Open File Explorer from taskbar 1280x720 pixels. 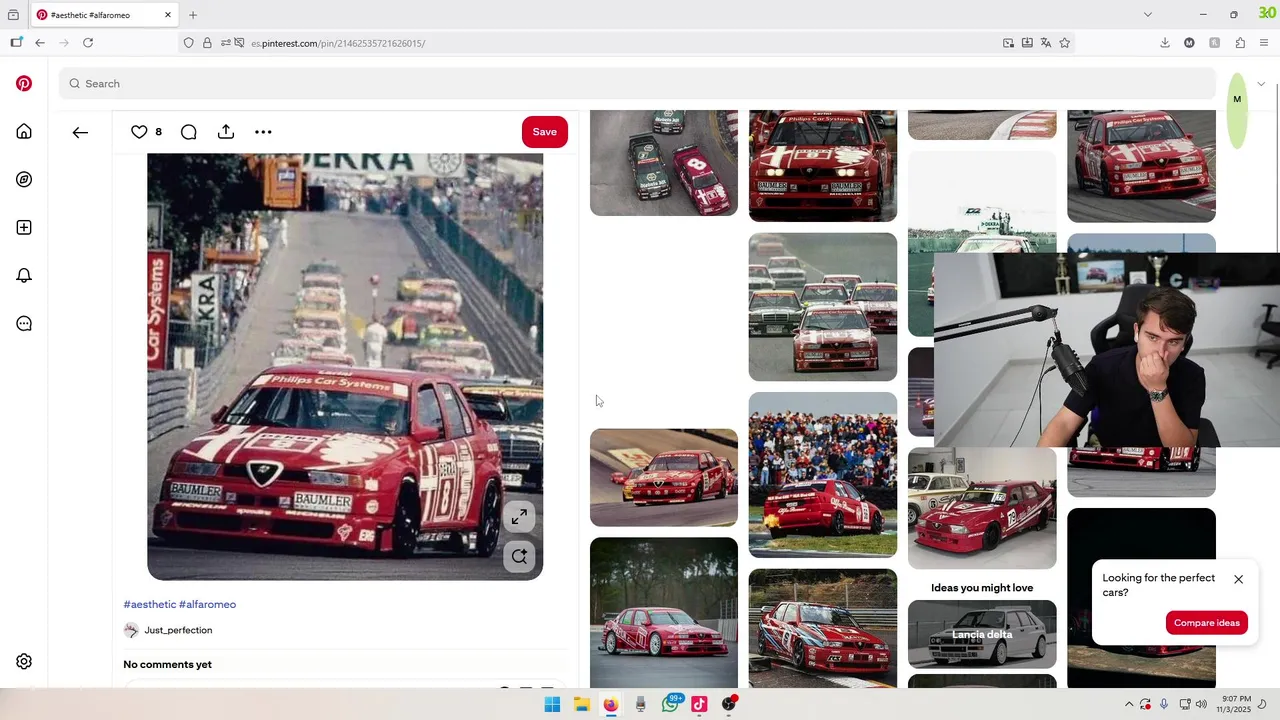click(x=581, y=705)
